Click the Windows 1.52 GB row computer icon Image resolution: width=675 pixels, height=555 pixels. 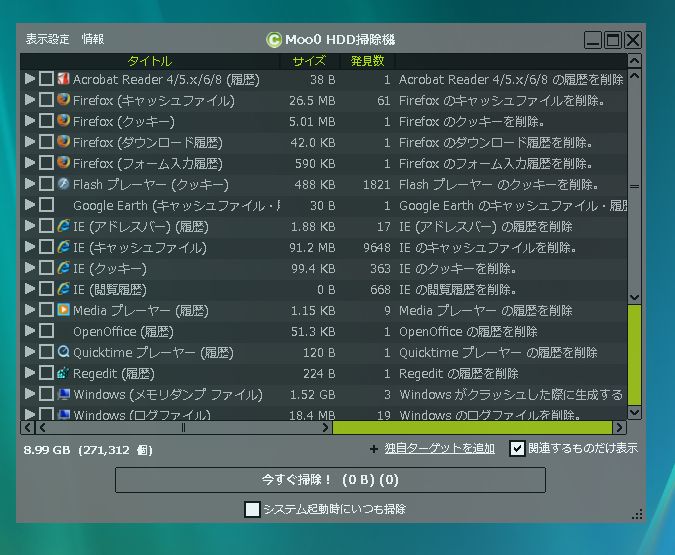click(63, 394)
